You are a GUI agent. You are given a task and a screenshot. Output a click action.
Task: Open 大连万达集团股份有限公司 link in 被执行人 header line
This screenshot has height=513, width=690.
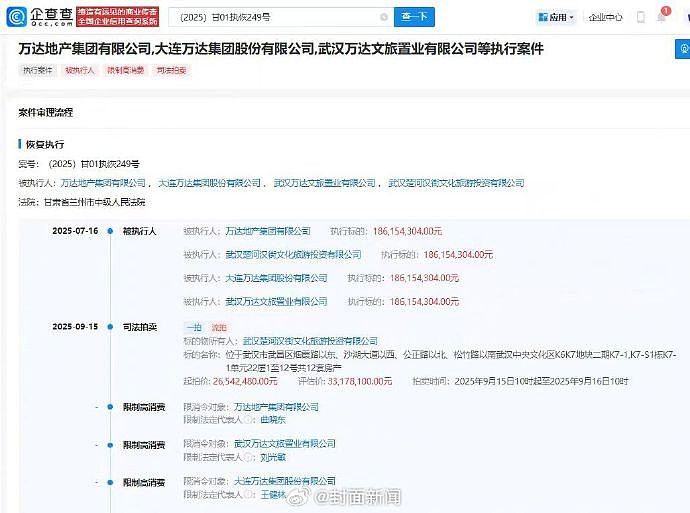[209, 183]
